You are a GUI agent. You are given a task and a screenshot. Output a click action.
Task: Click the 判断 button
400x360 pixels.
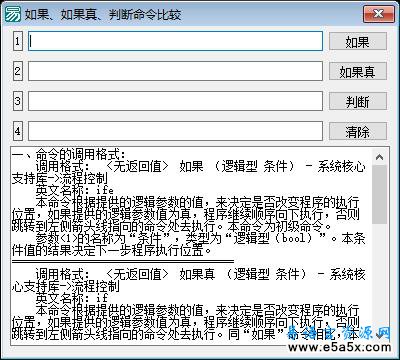click(x=358, y=101)
